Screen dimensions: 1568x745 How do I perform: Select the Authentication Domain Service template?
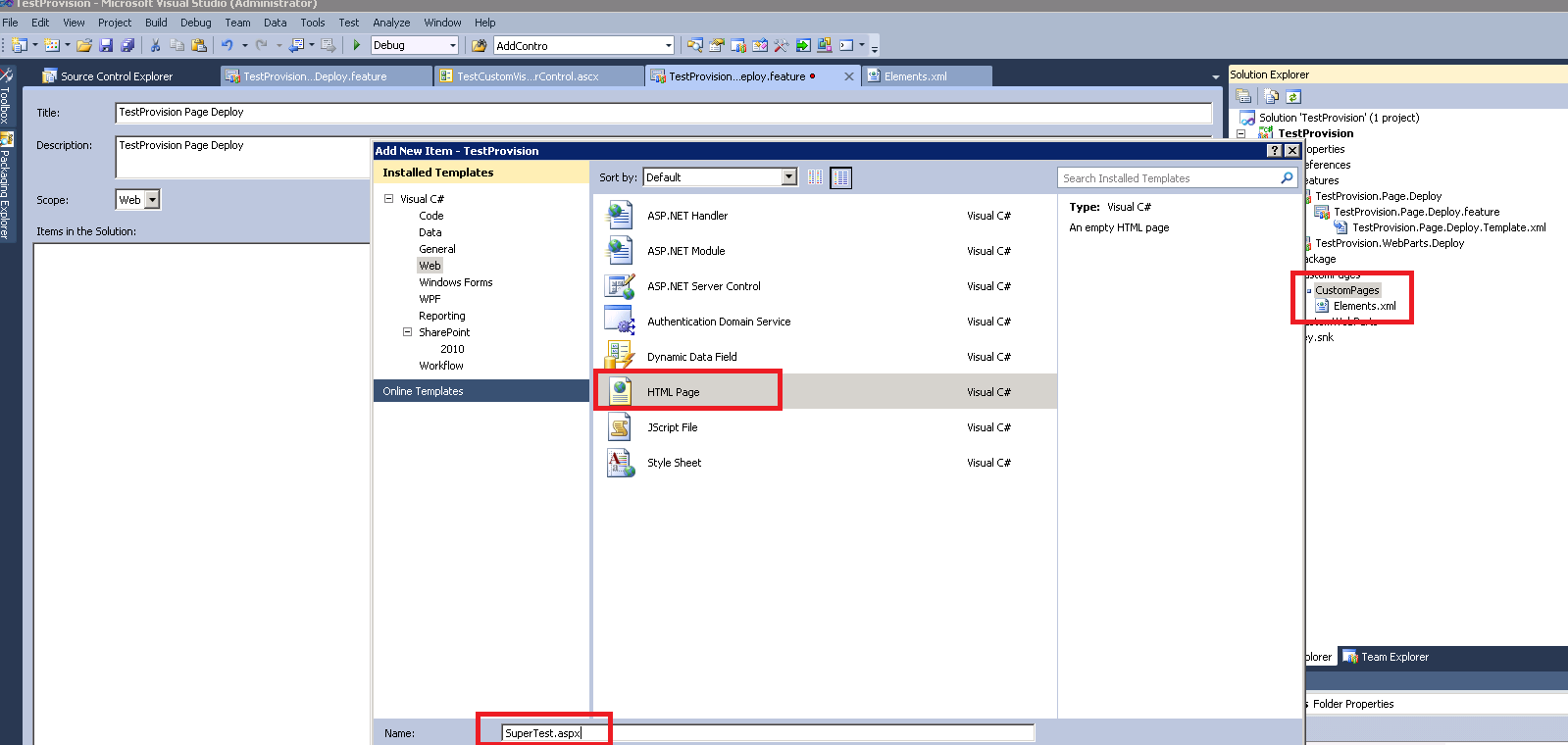(825, 322)
